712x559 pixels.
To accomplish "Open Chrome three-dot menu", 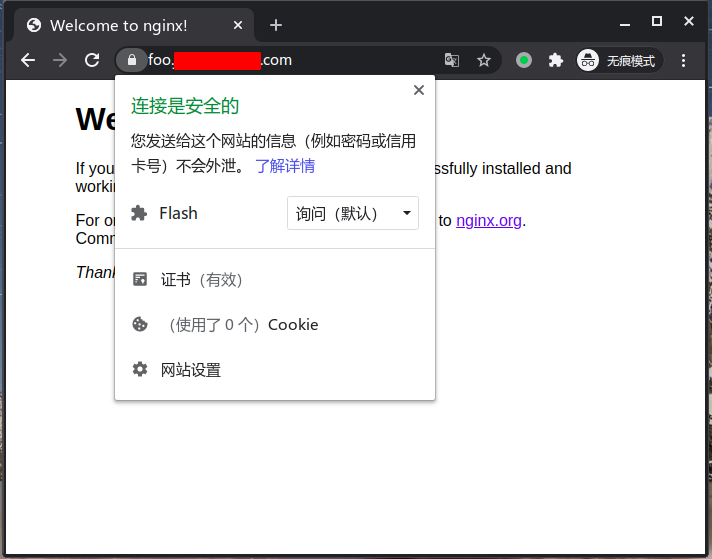I will click(x=683, y=60).
